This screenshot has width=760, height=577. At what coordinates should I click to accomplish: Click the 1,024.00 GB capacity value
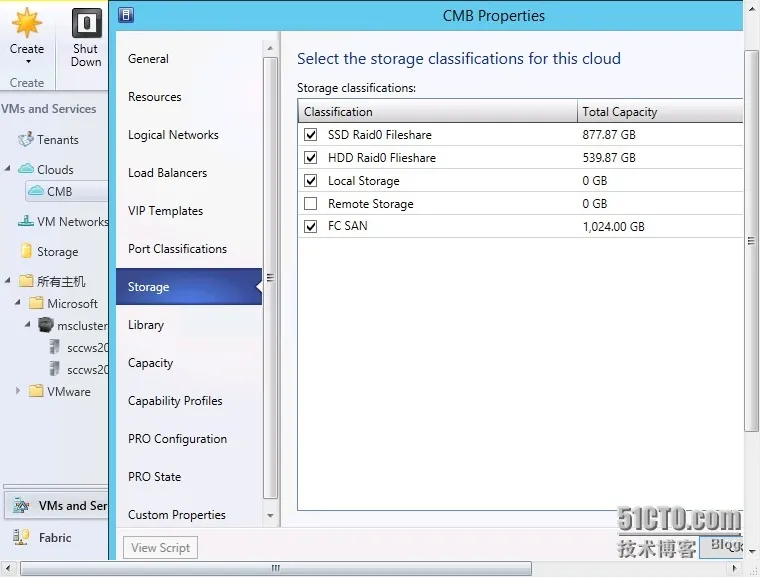coord(613,226)
